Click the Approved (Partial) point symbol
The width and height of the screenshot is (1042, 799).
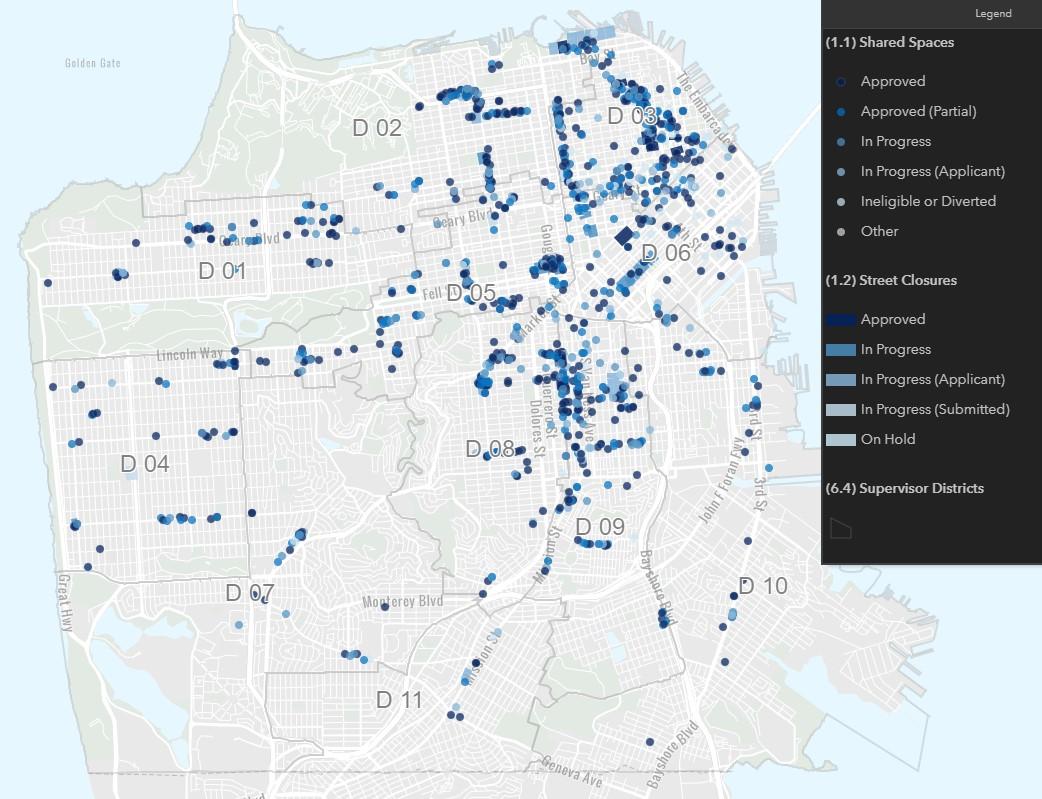(x=840, y=111)
